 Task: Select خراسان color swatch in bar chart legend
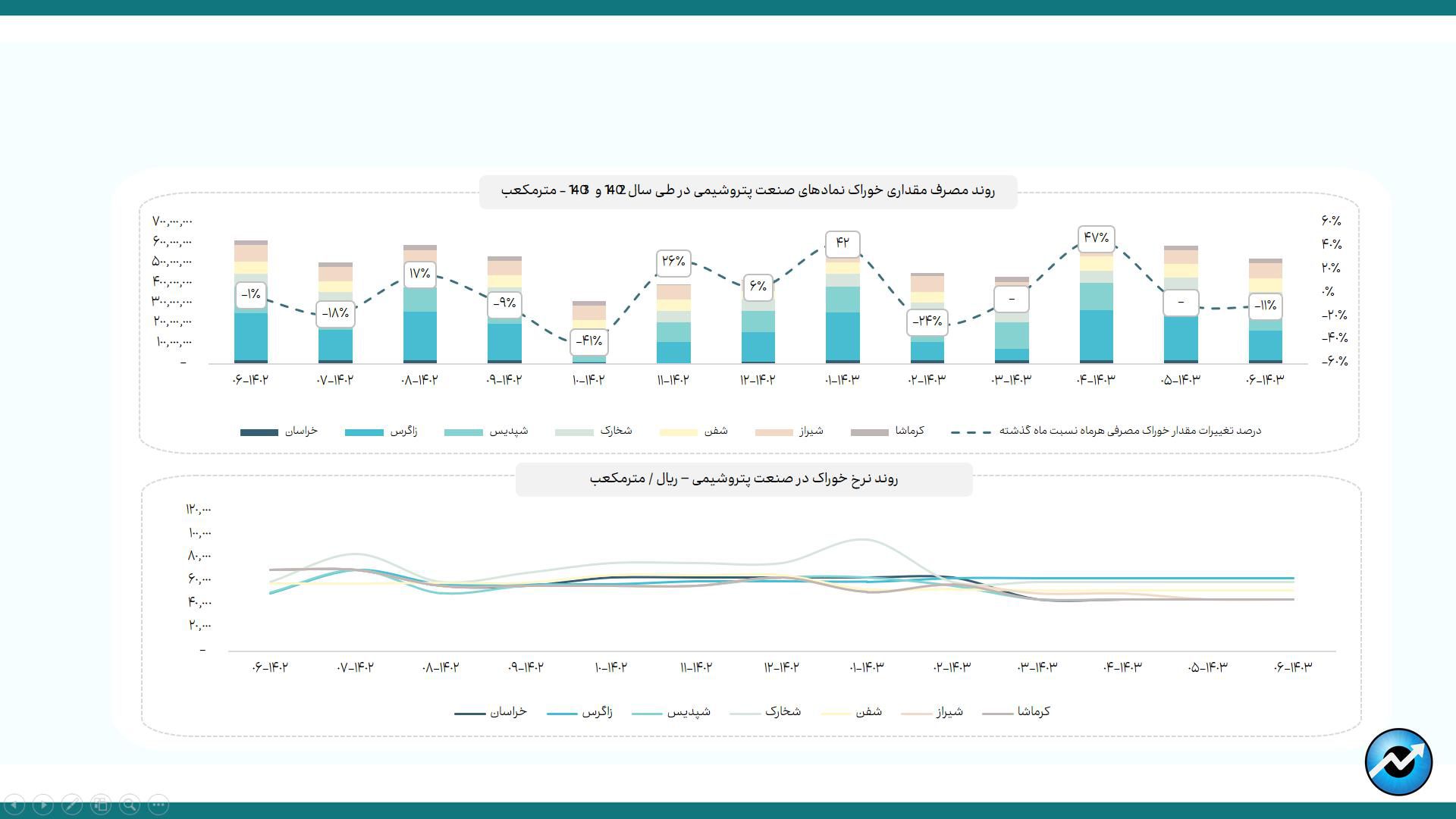259,432
